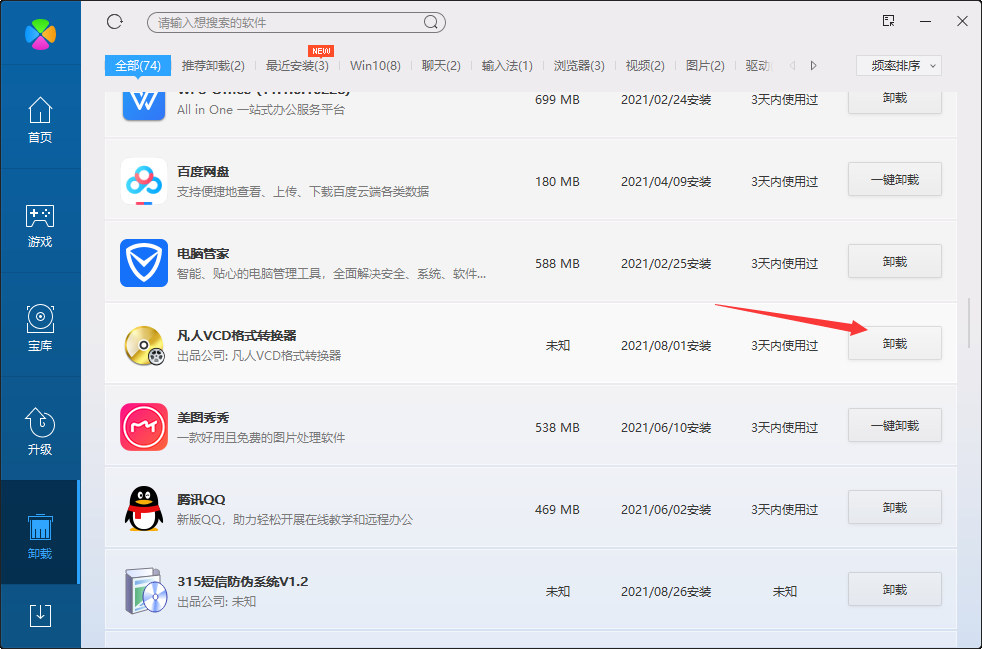Click the 出品公司: 未知 description text

coord(217,602)
